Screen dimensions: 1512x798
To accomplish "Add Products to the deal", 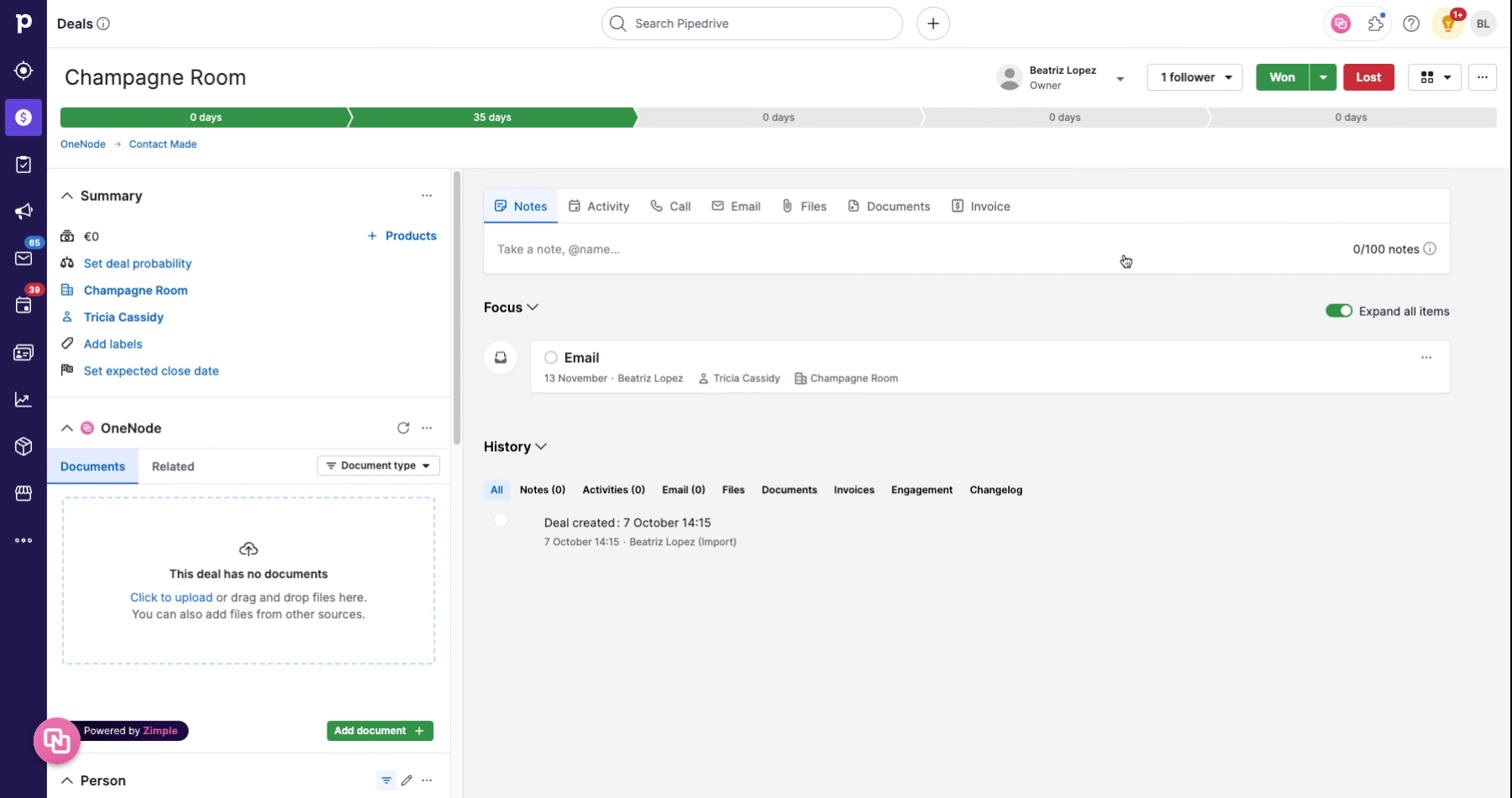I will coord(402,236).
